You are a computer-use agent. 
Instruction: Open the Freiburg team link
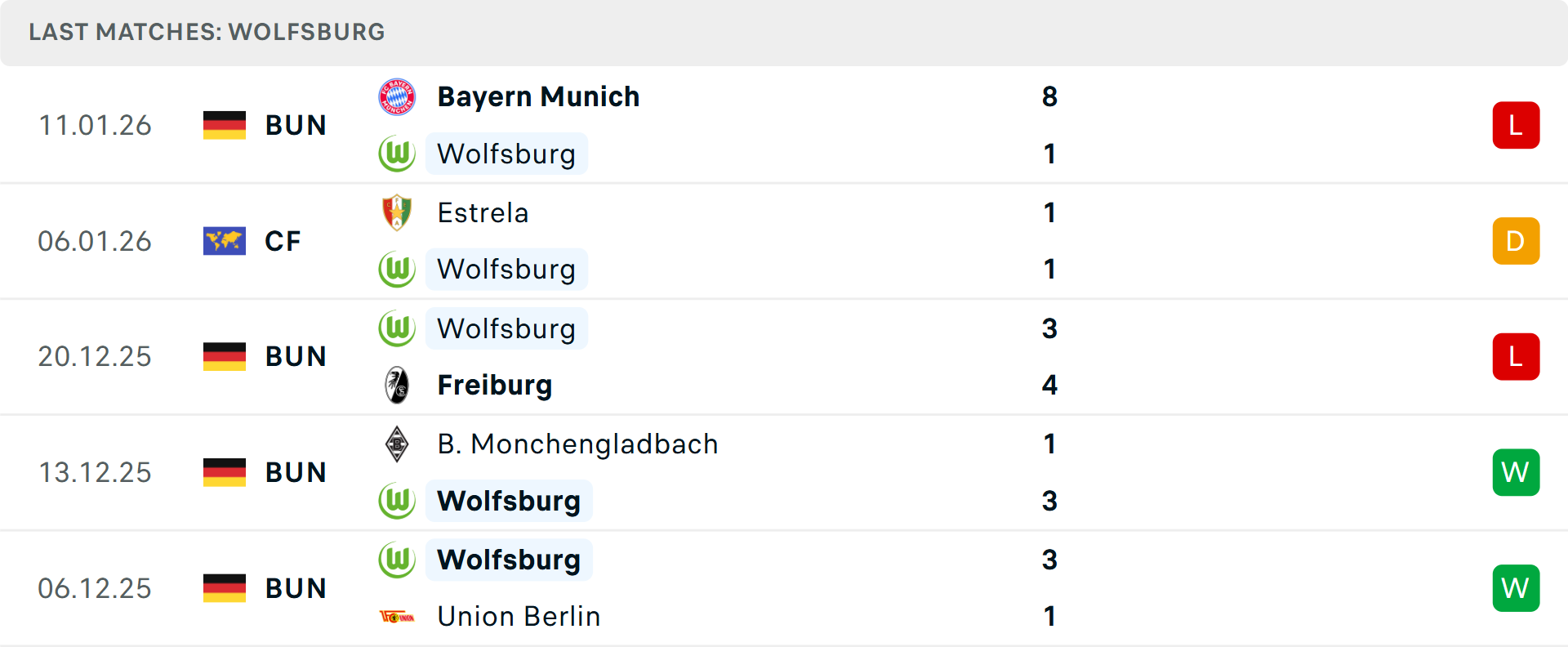(x=495, y=385)
